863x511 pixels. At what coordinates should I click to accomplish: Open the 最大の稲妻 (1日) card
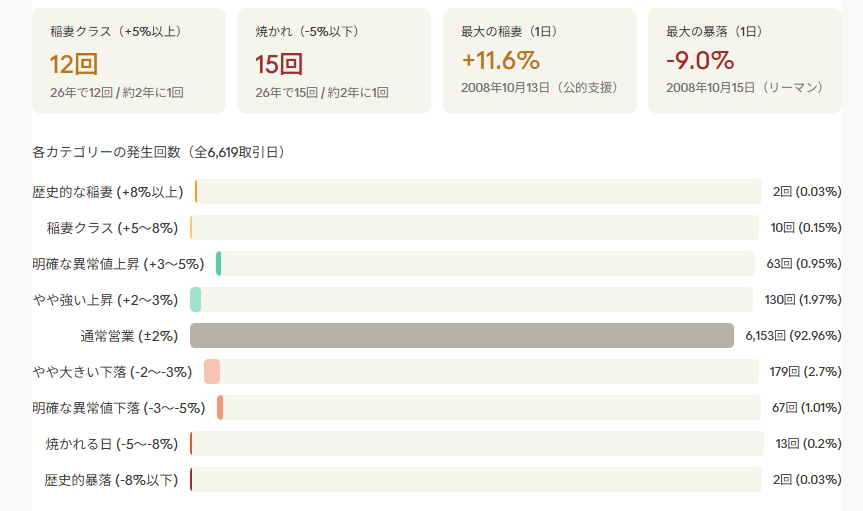(x=539, y=60)
